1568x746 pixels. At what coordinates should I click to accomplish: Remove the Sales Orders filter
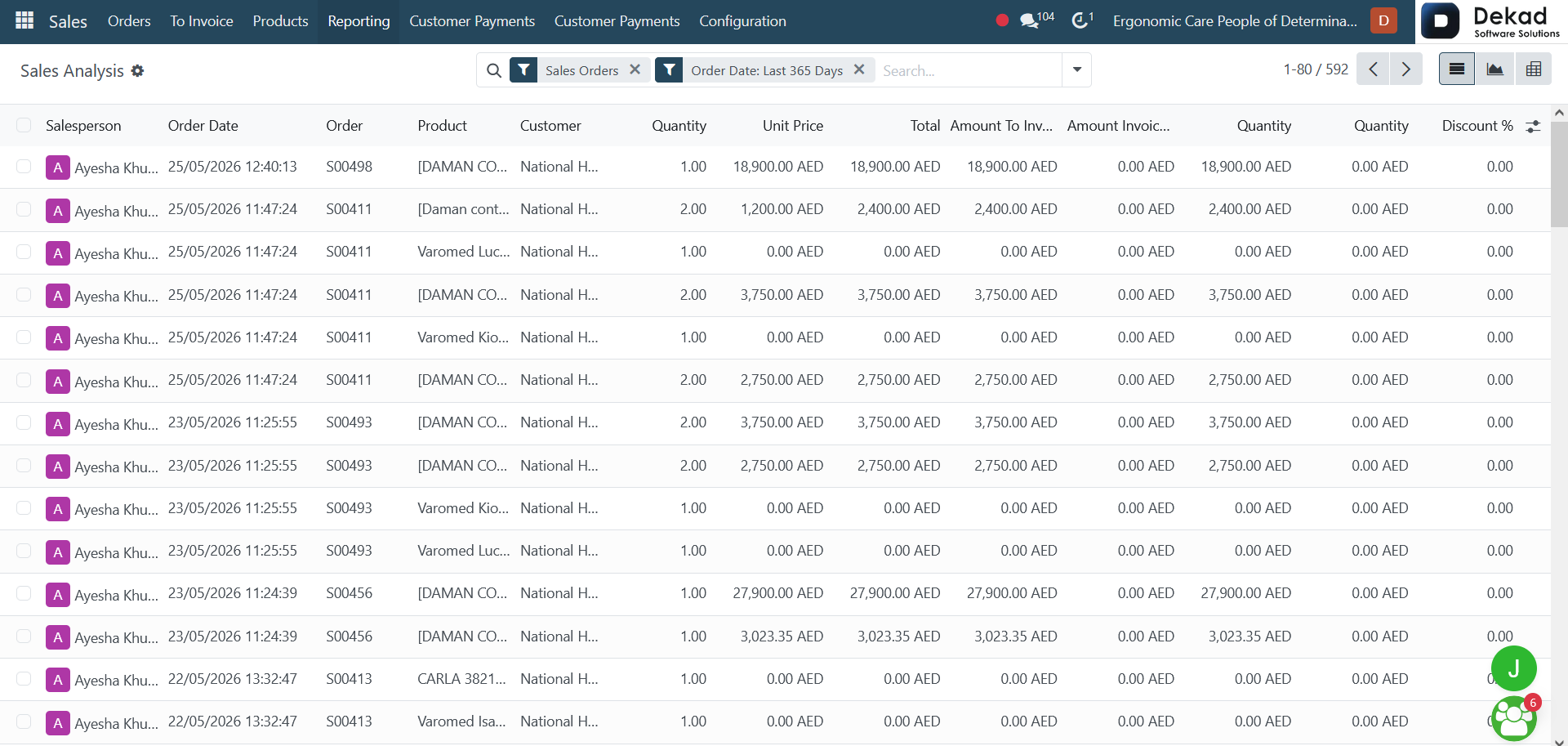pos(635,69)
